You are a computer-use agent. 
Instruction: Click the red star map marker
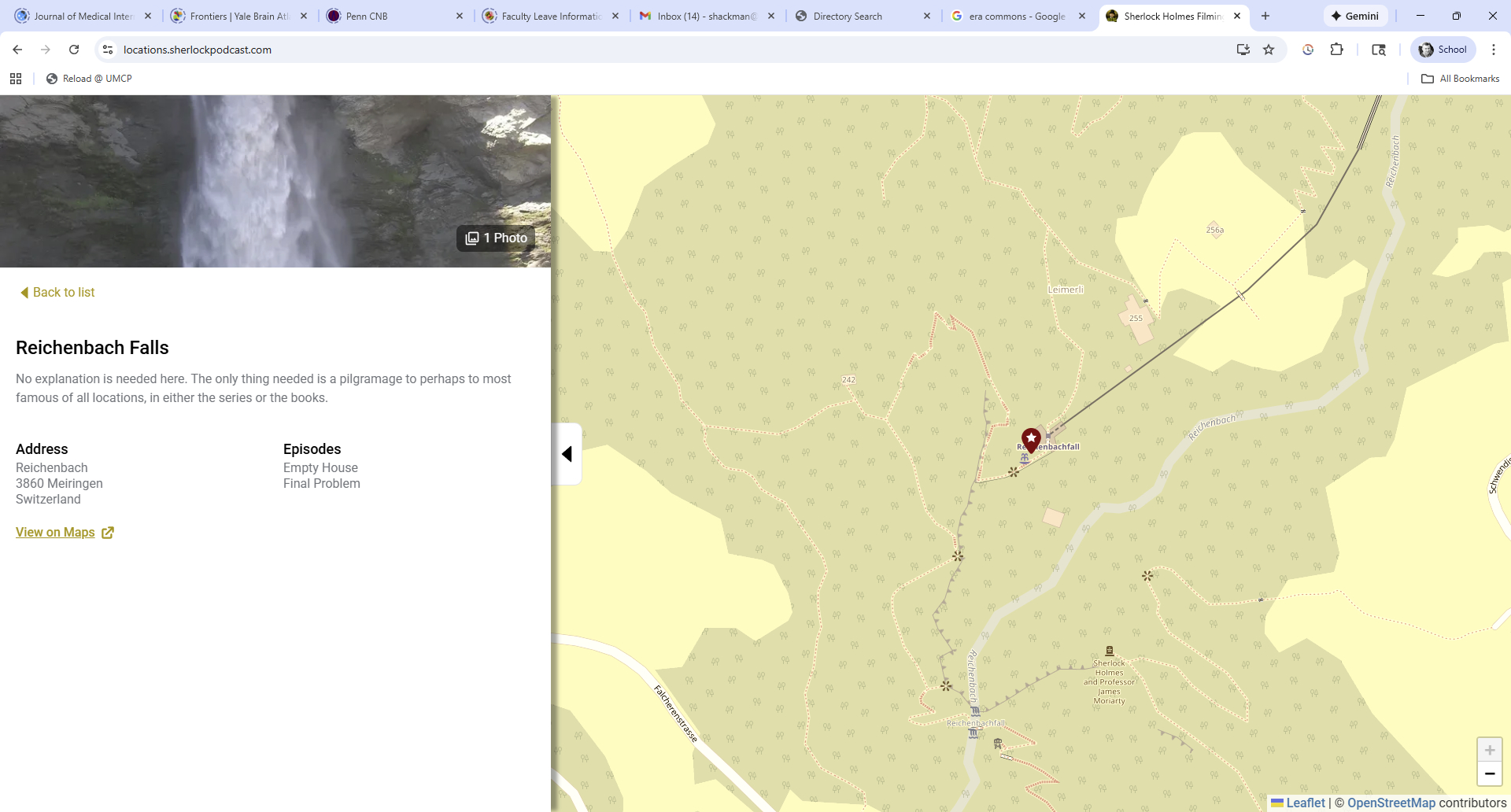point(1031,439)
